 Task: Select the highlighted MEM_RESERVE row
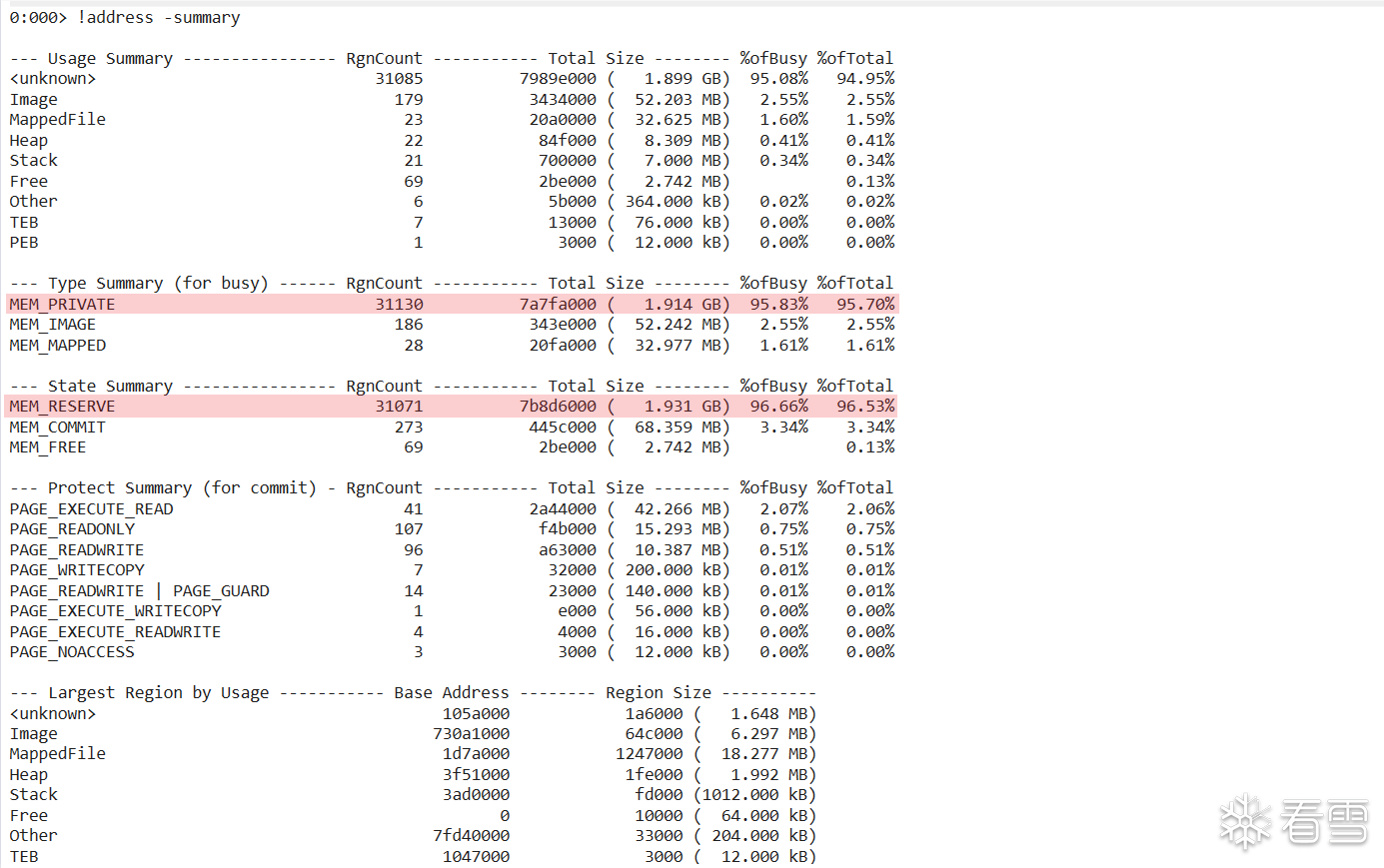pyautogui.click(x=55, y=406)
